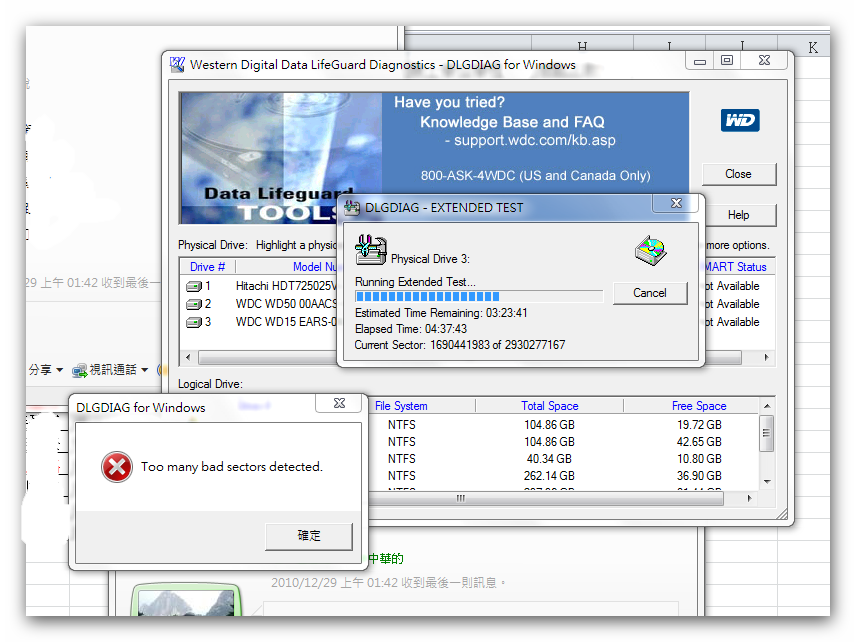Select drive 1 Hitachi icon in drive list
Screen dimensions: 856x642
tap(194, 286)
